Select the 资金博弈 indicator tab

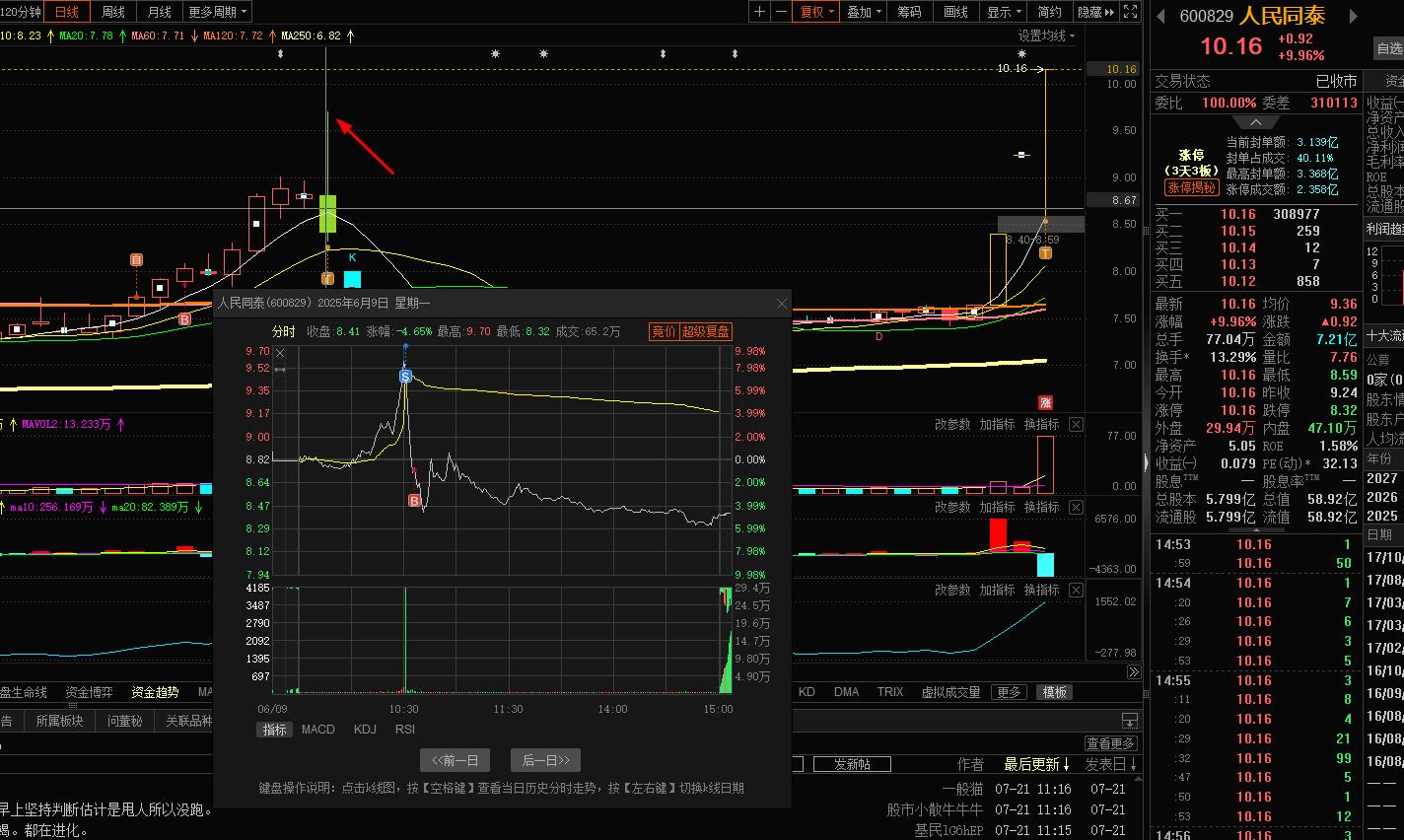coord(89,692)
